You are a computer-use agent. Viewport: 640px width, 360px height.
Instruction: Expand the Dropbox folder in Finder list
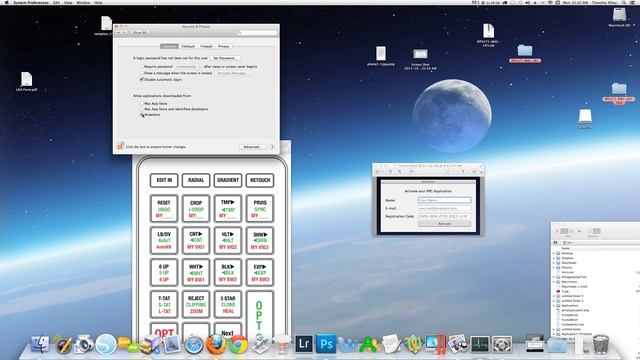pyautogui.click(x=554, y=258)
